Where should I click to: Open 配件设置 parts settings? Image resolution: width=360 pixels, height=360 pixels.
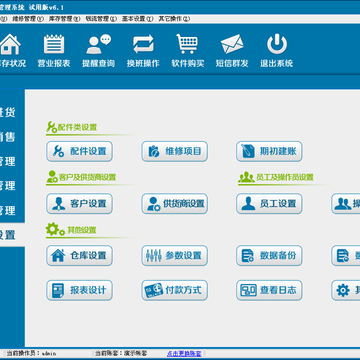79,151
